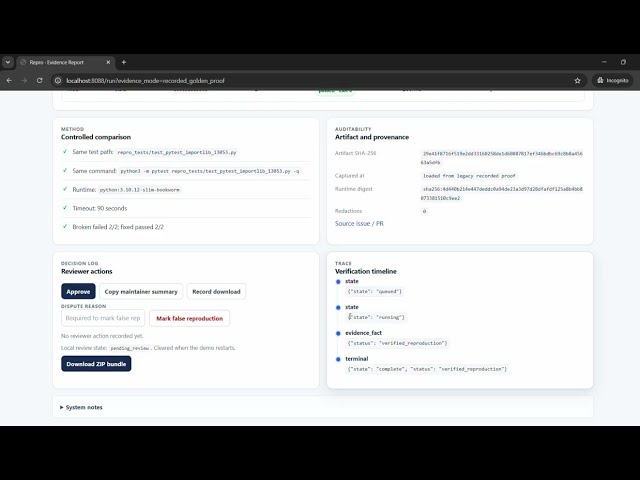Click the test path repro_tests/test_pytest_importlib_13053.py
The width and height of the screenshot is (640, 480).
pyautogui.click(x=177, y=152)
